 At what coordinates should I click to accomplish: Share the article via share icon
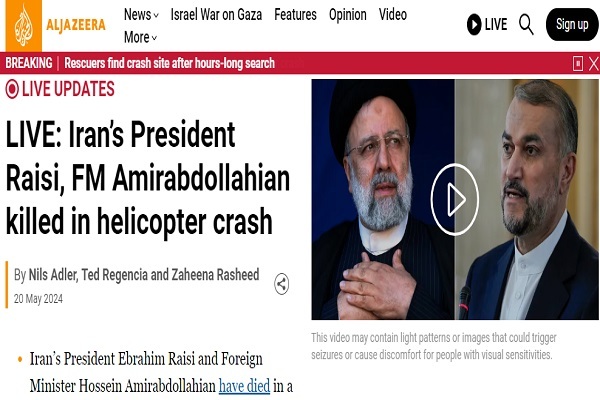[x=281, y=284]
